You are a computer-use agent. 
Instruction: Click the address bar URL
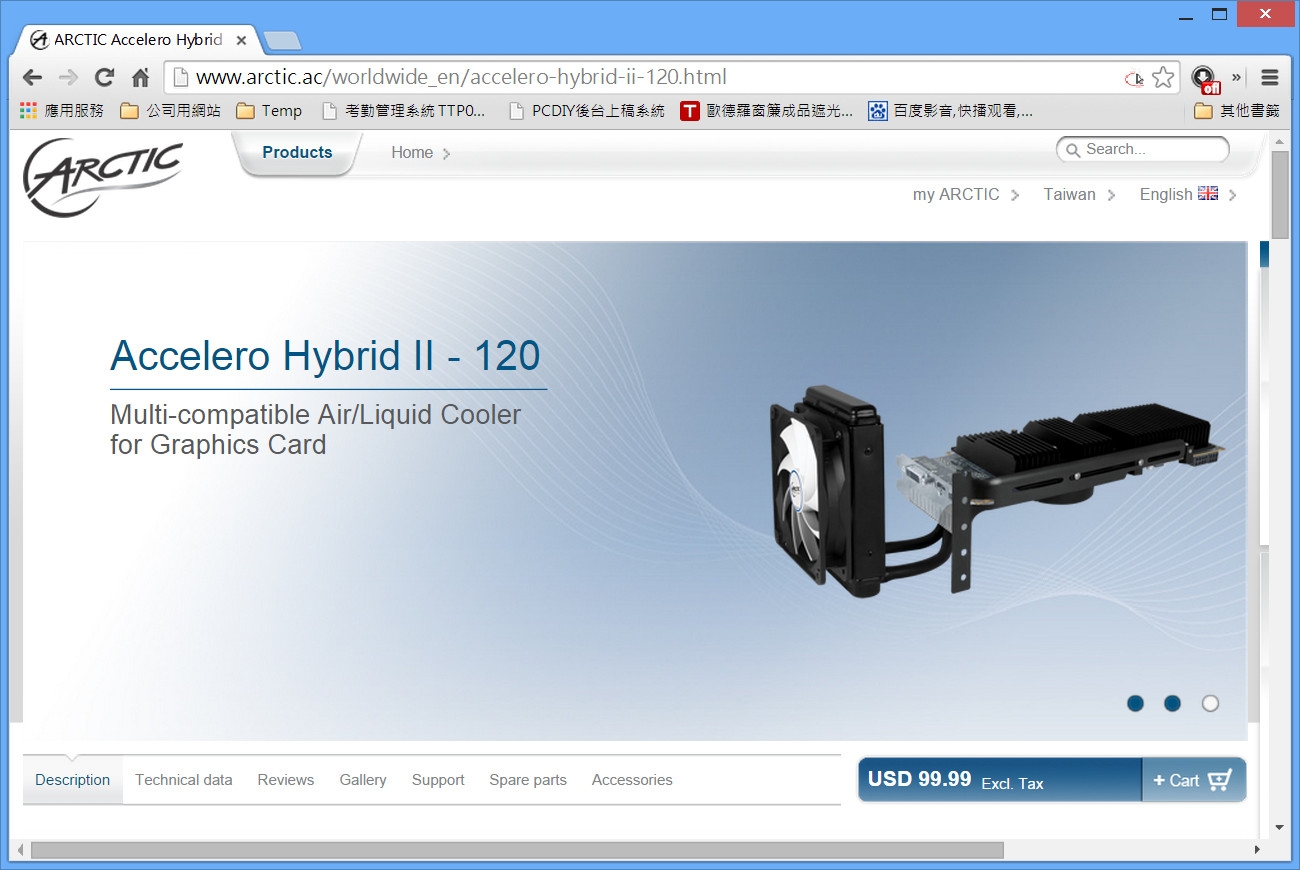(461, 77)
